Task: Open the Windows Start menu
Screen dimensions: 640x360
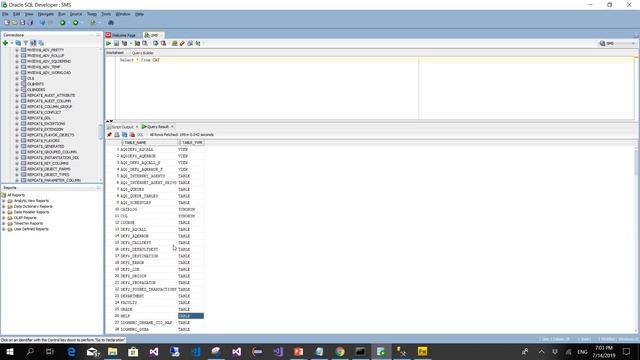Action: pyautogui.click(x=9, y=351)
